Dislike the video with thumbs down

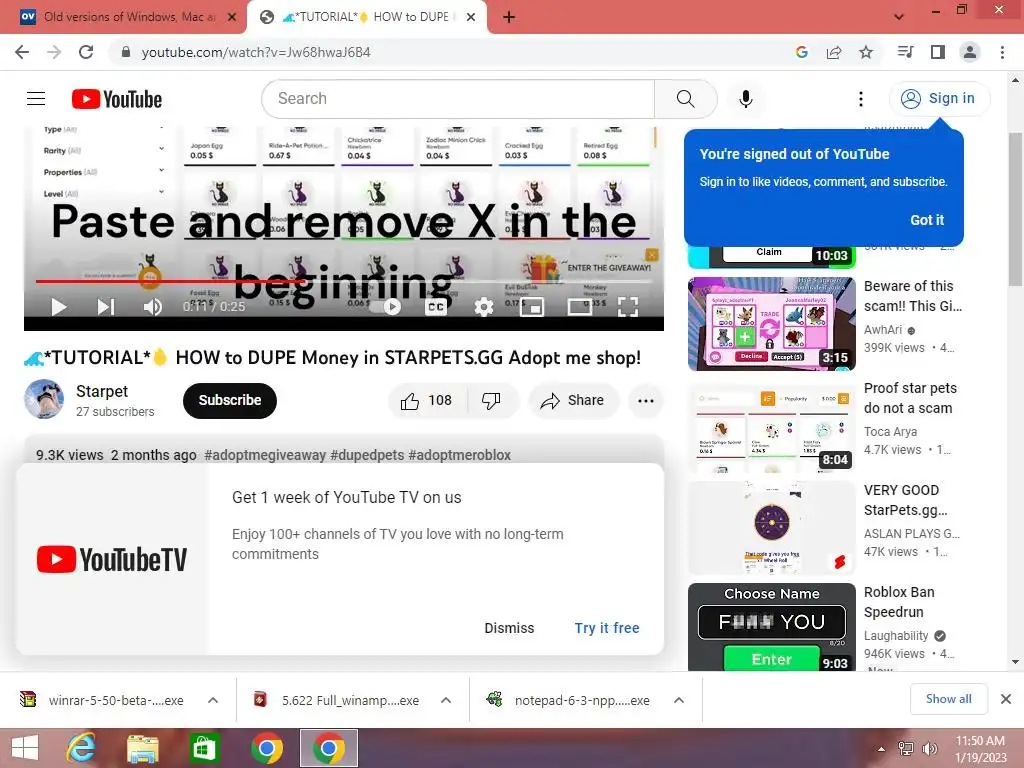(492, 400)
